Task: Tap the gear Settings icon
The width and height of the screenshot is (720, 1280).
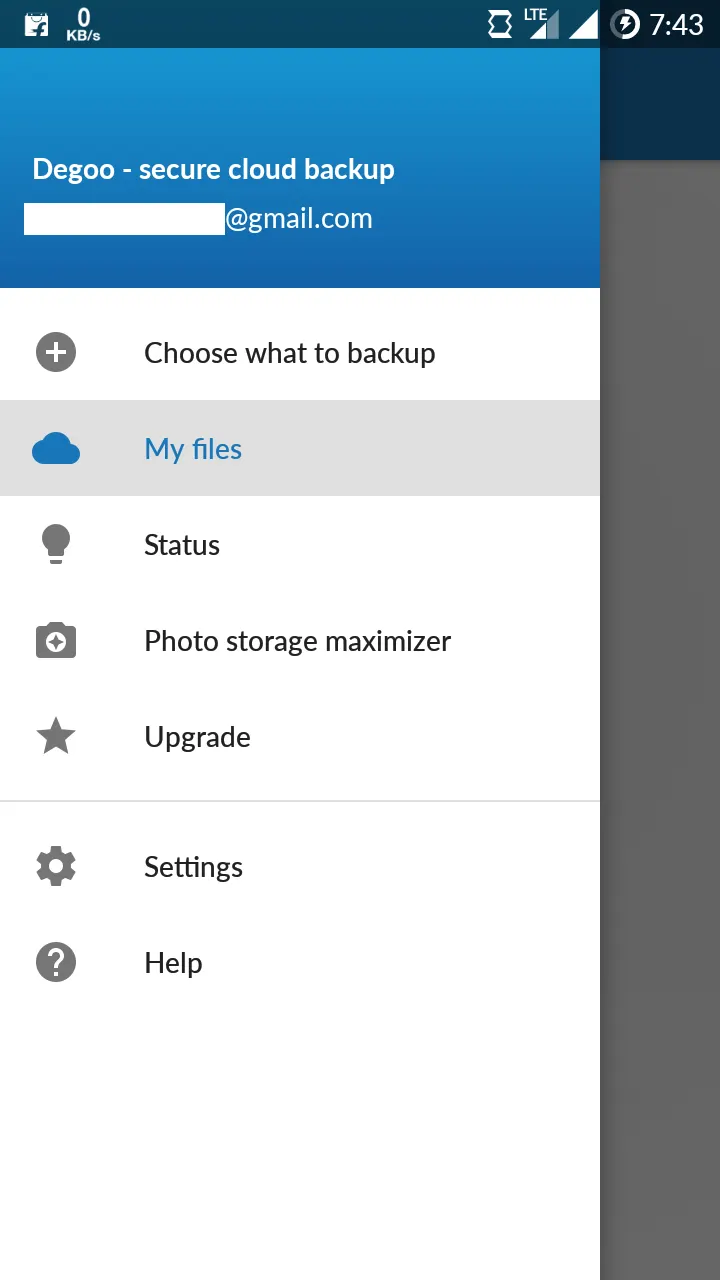Action: 56,866
